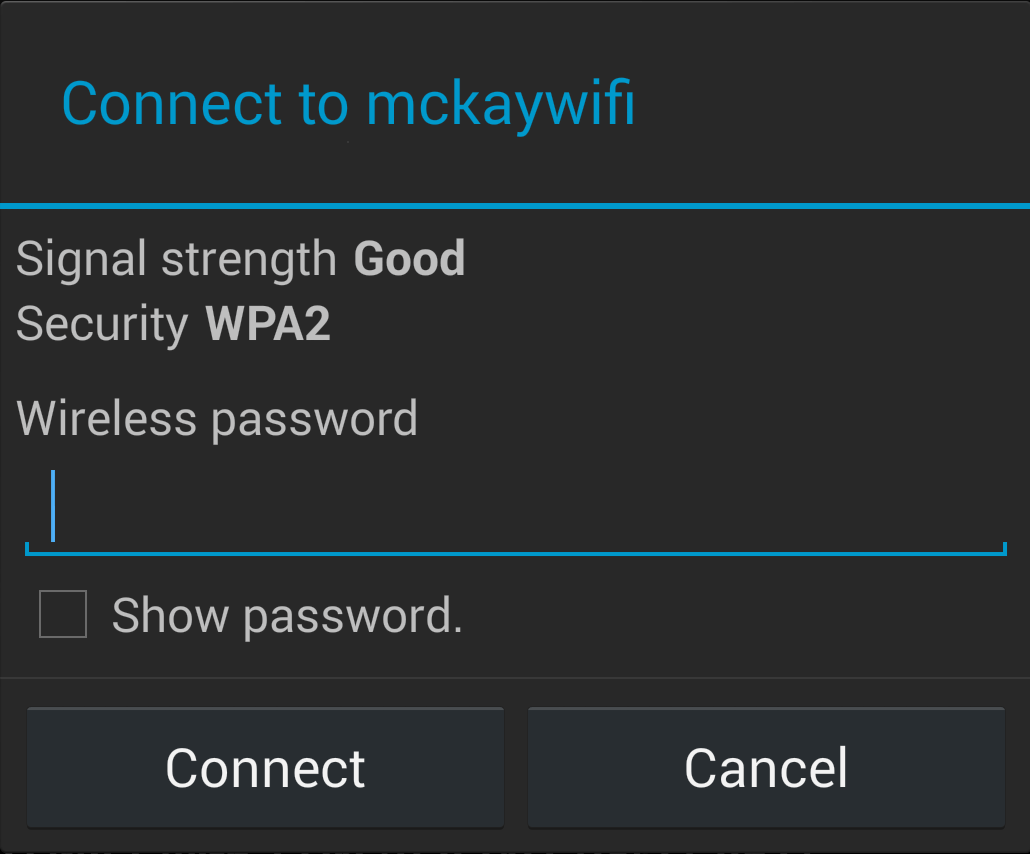Click the "Wireless password" label

tap(217, 419)
